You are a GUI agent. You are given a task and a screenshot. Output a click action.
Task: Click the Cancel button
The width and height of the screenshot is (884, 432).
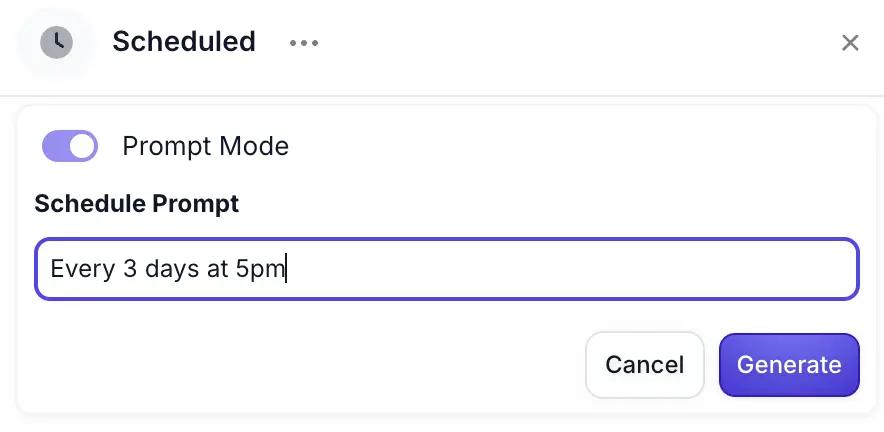coord(644,365)
